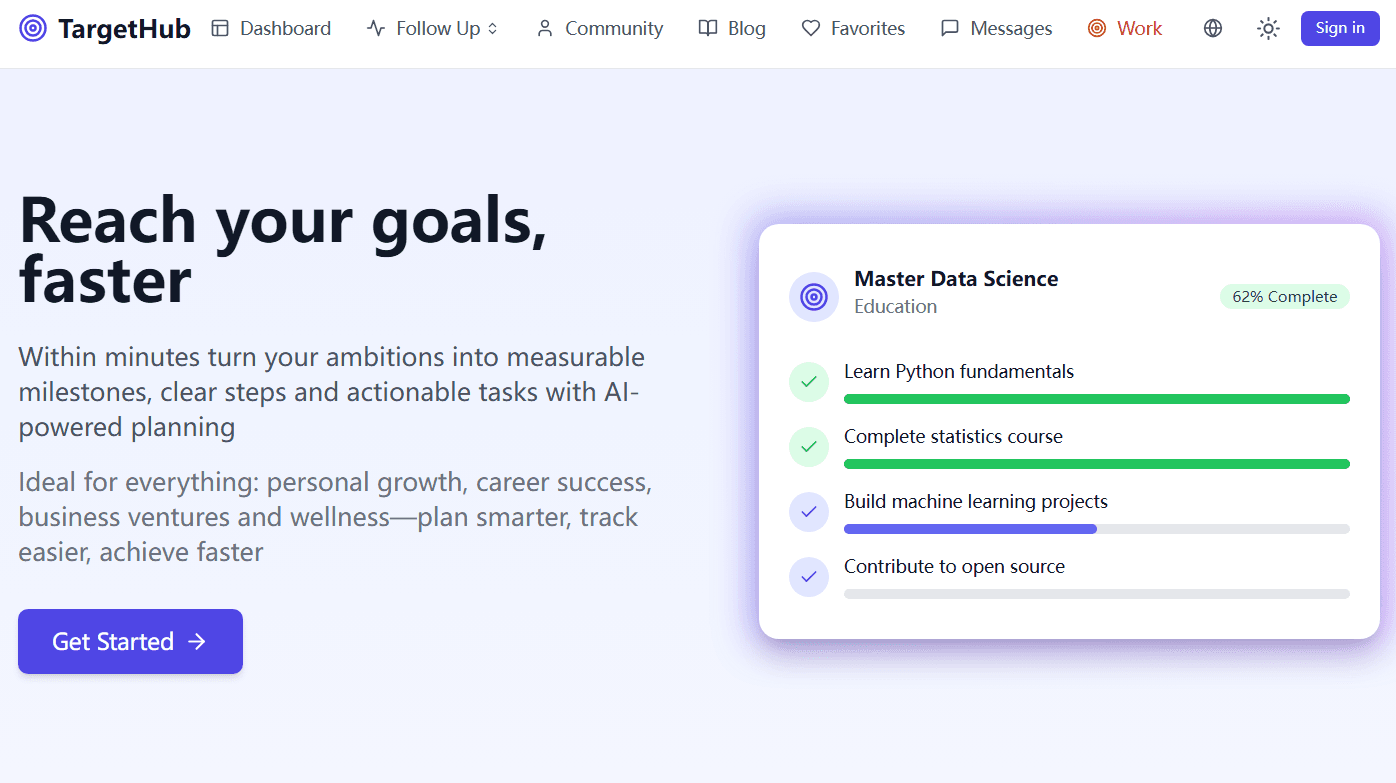Toggle the Learn Python fundamentals checkmark
This screenshot has width=1396, height=783.
[x=809, y=382]
